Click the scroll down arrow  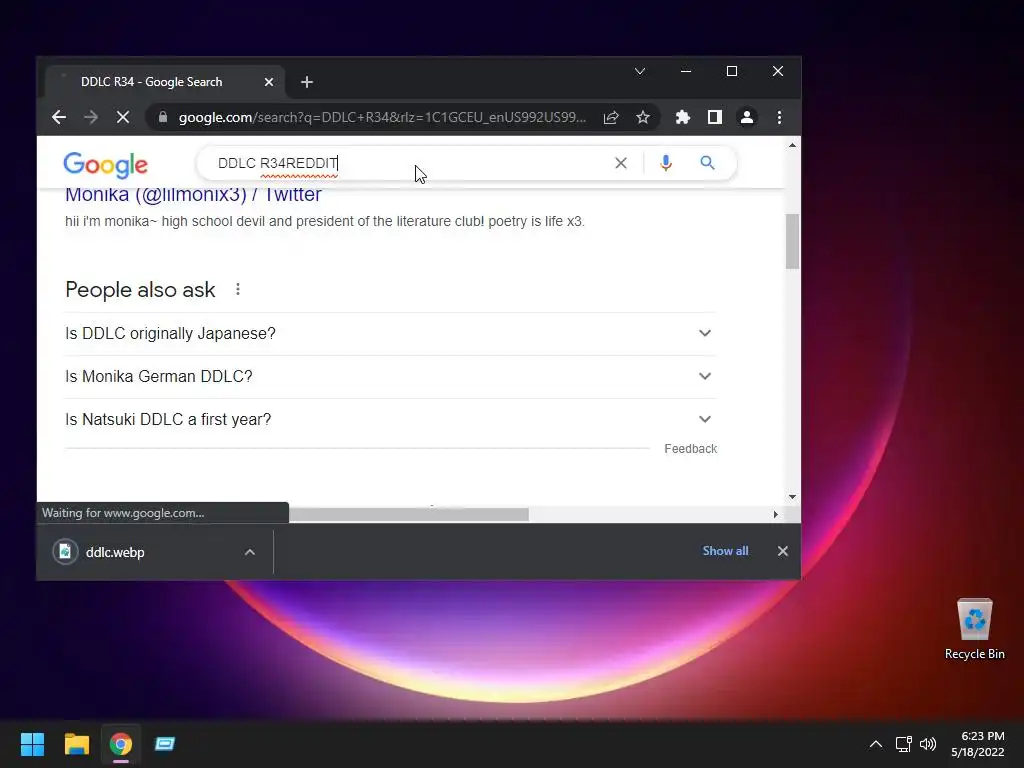point(792,497)
